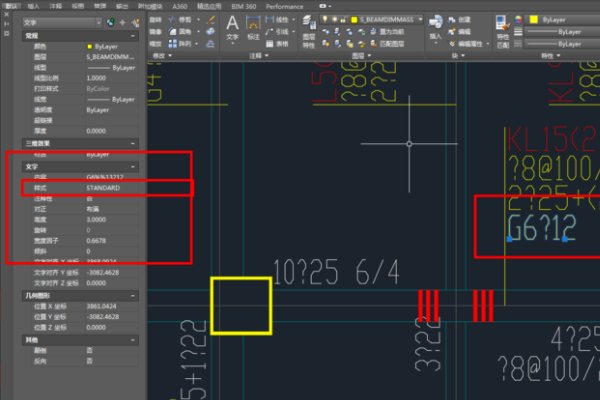Select the large 文字 (Text) tool
Screen dimensions: 600x400
[232, 28]
